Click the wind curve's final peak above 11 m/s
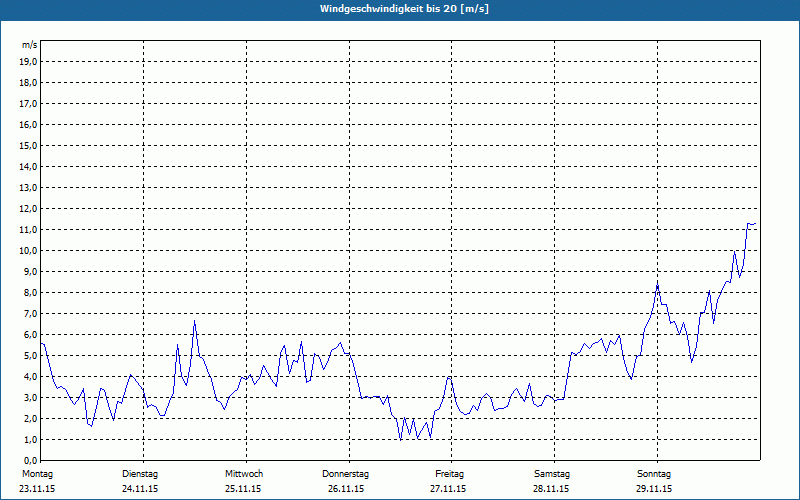The width and height of the screenshot is (800, 500). point(751,223)
